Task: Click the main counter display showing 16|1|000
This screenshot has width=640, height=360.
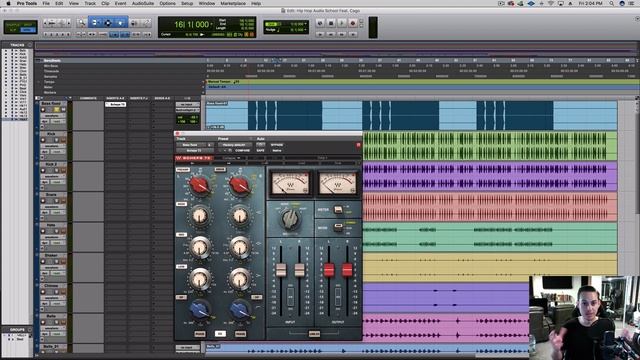Action: (191, 24)
